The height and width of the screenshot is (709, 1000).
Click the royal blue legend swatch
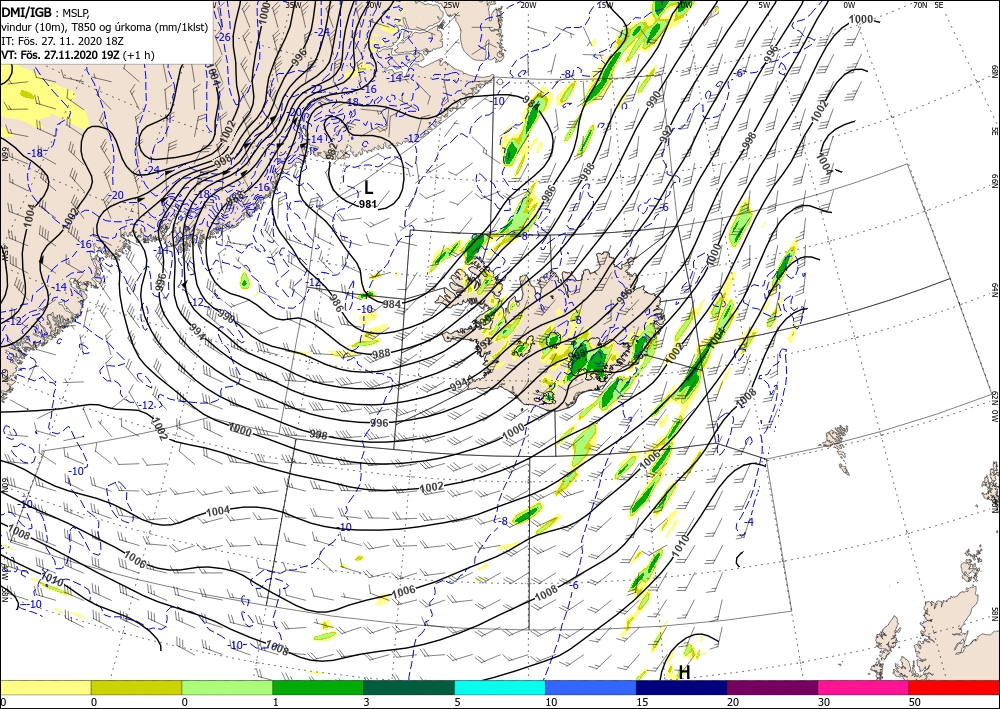coord(591,687)
